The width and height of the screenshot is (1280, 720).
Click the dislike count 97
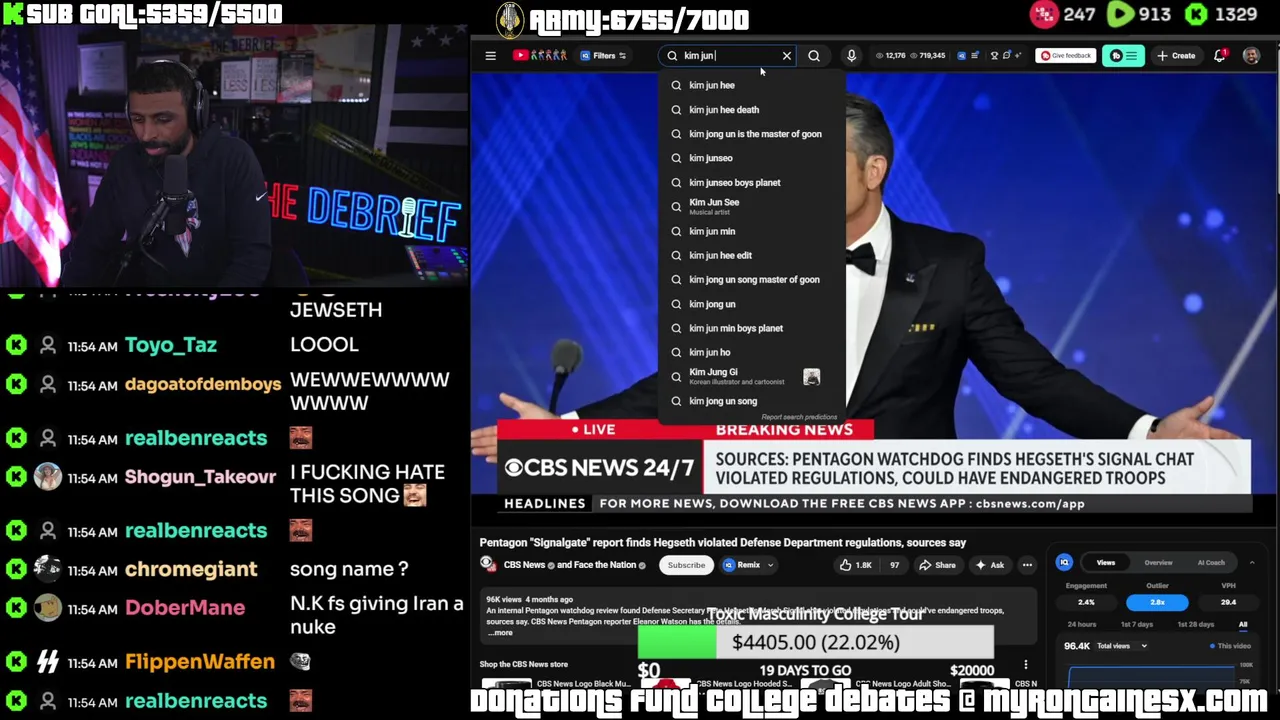tap(895, 565)
